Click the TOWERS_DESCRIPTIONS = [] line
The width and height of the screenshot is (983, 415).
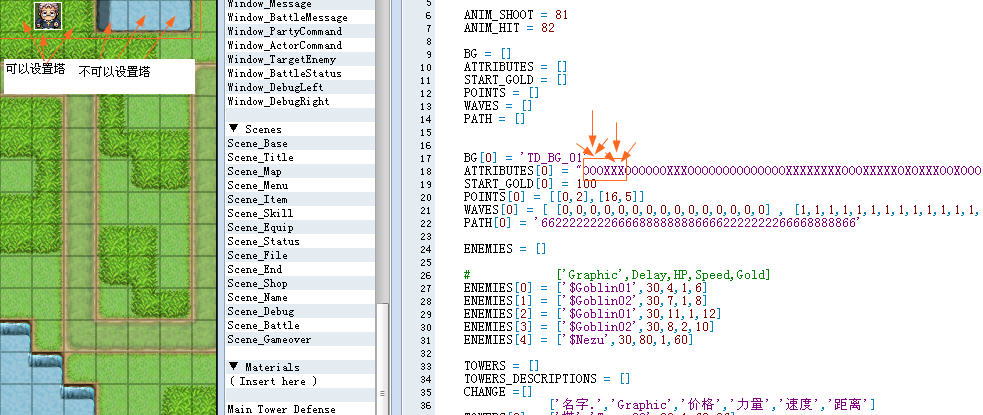547,379
